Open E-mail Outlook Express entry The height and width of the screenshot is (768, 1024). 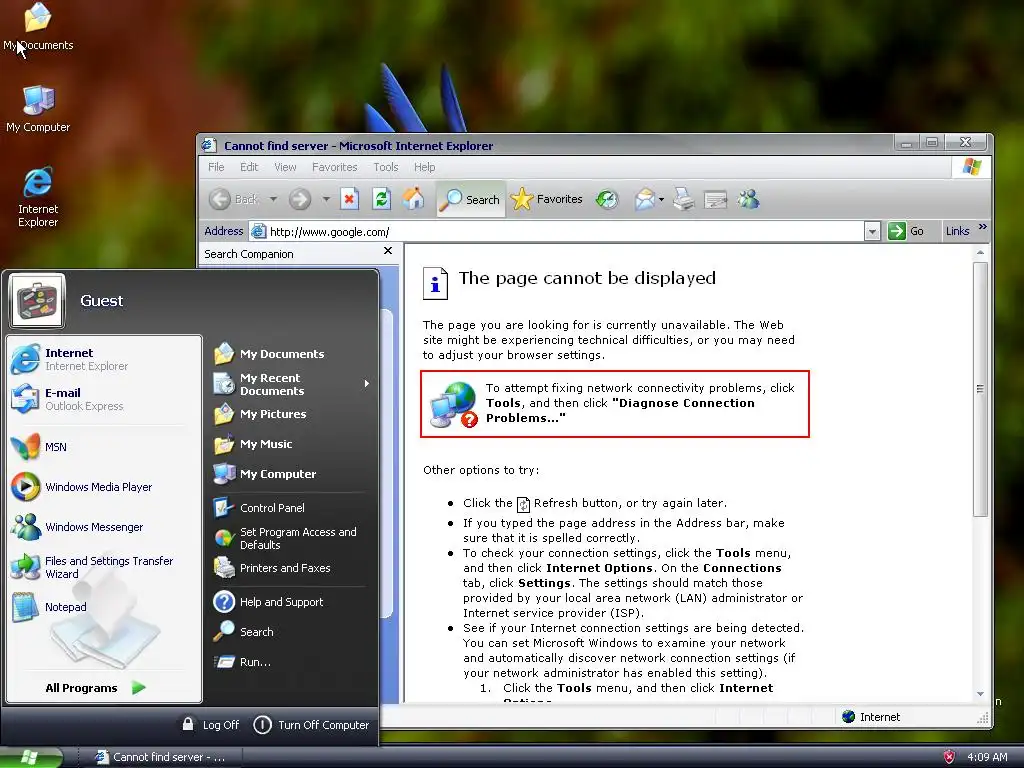[104, 399]
